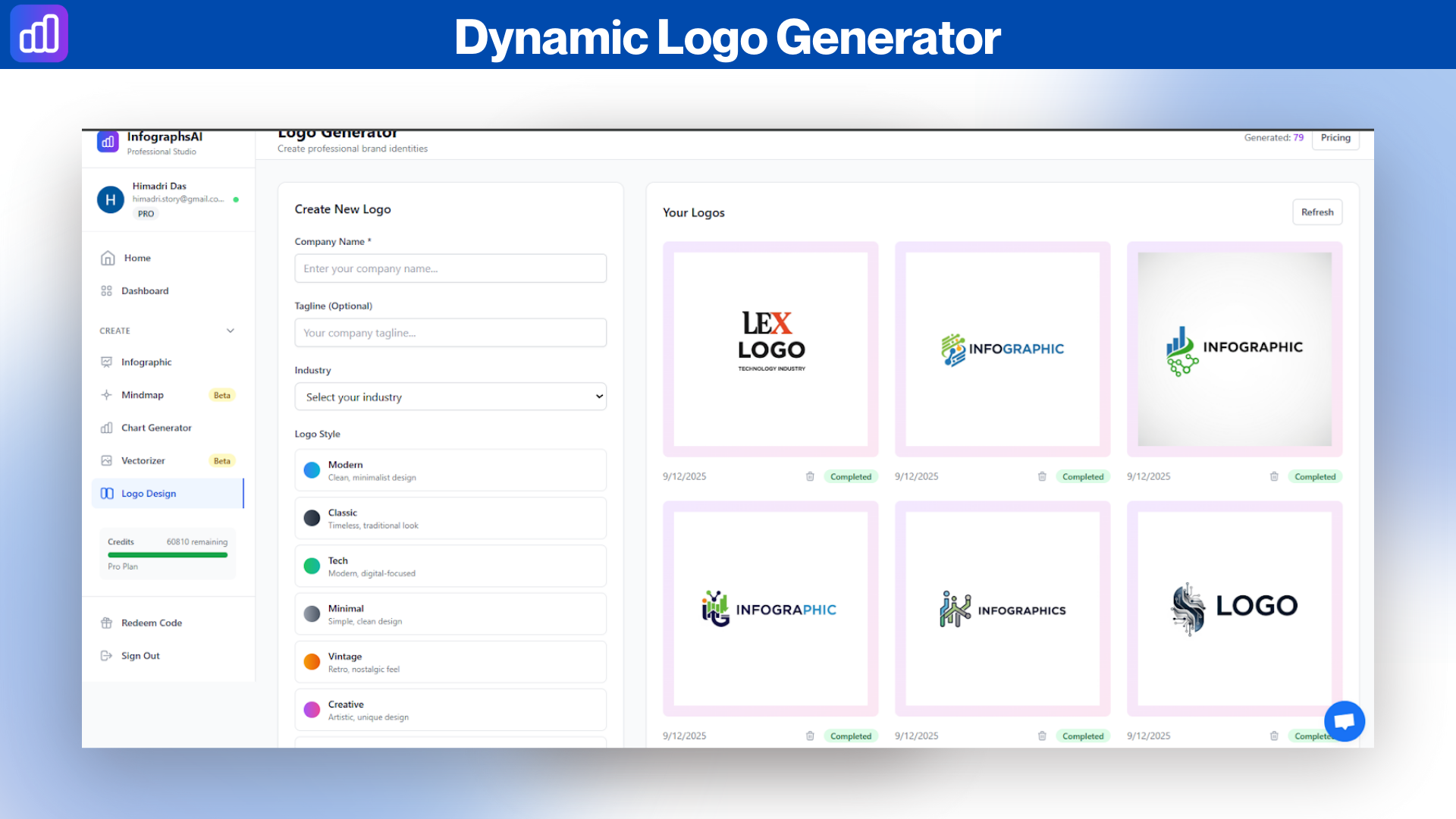Go to the Dashboard page
This screenshot has width=1456, height=819.
point(145,290)
